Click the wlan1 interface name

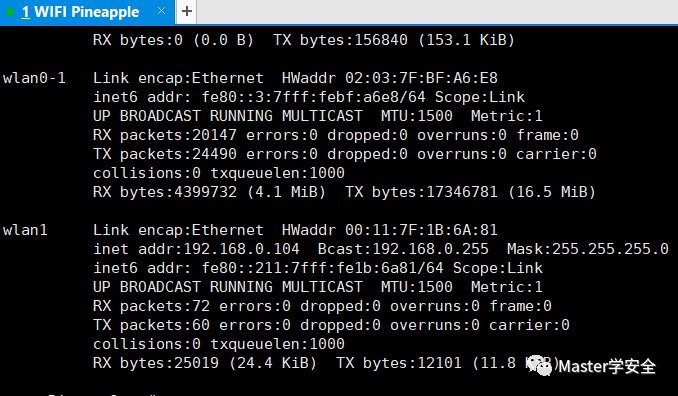[25, 230]
